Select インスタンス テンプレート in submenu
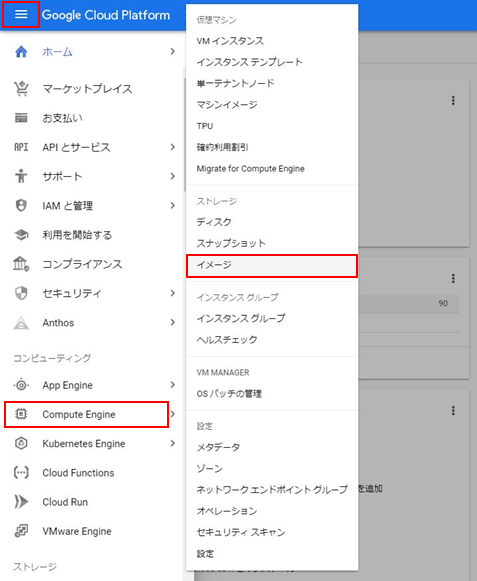Screen dimensions: 477x581 click(x=272, y=62)
